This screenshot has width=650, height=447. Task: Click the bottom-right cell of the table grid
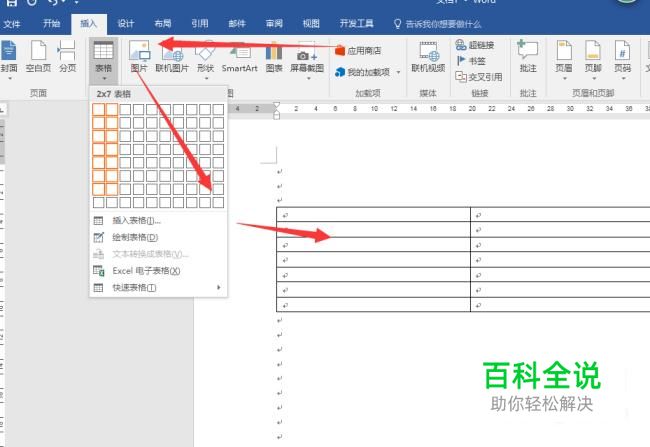click(218, 202)
